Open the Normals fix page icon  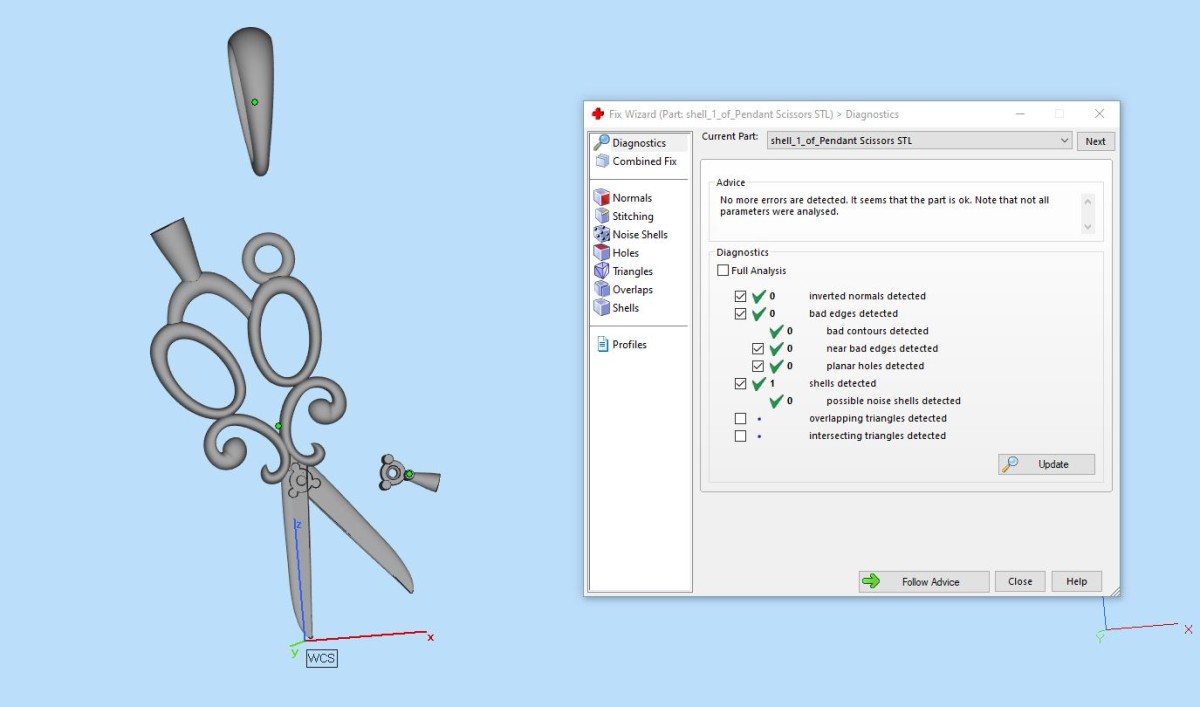[602, 198]
